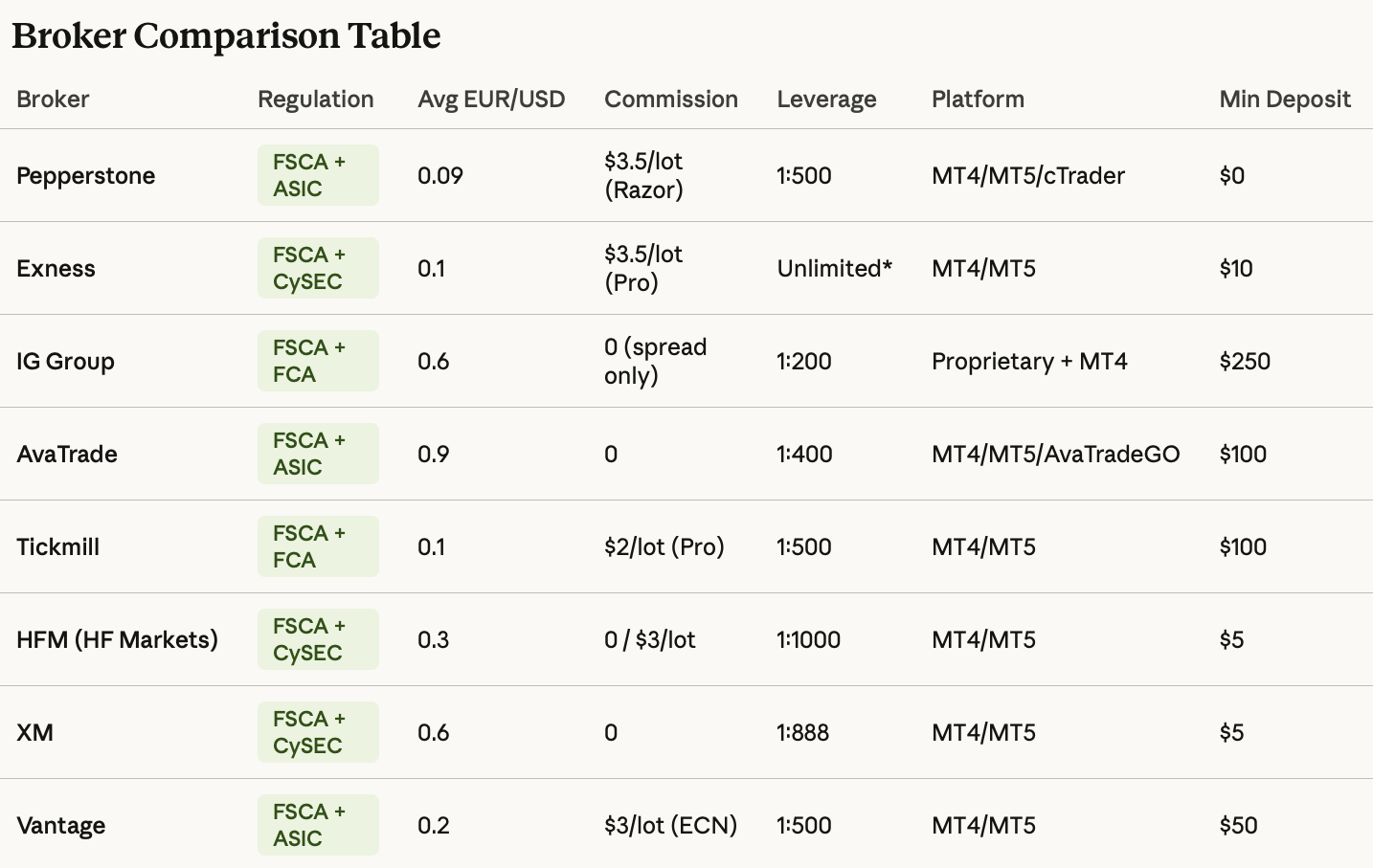Click the "$250" minimum deposit value
This screenshot has height=868, width=1373.
pos(1245,362)
